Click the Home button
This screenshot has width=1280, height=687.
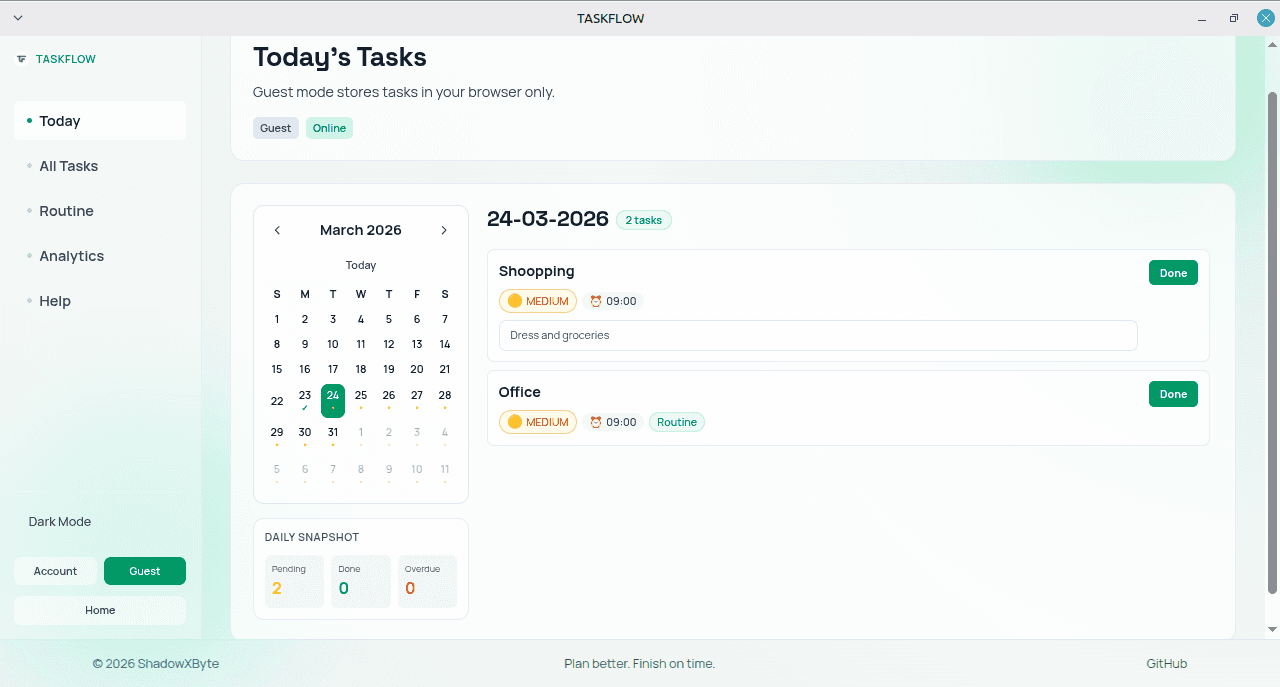pyautogui.click(x=100, y=610)
